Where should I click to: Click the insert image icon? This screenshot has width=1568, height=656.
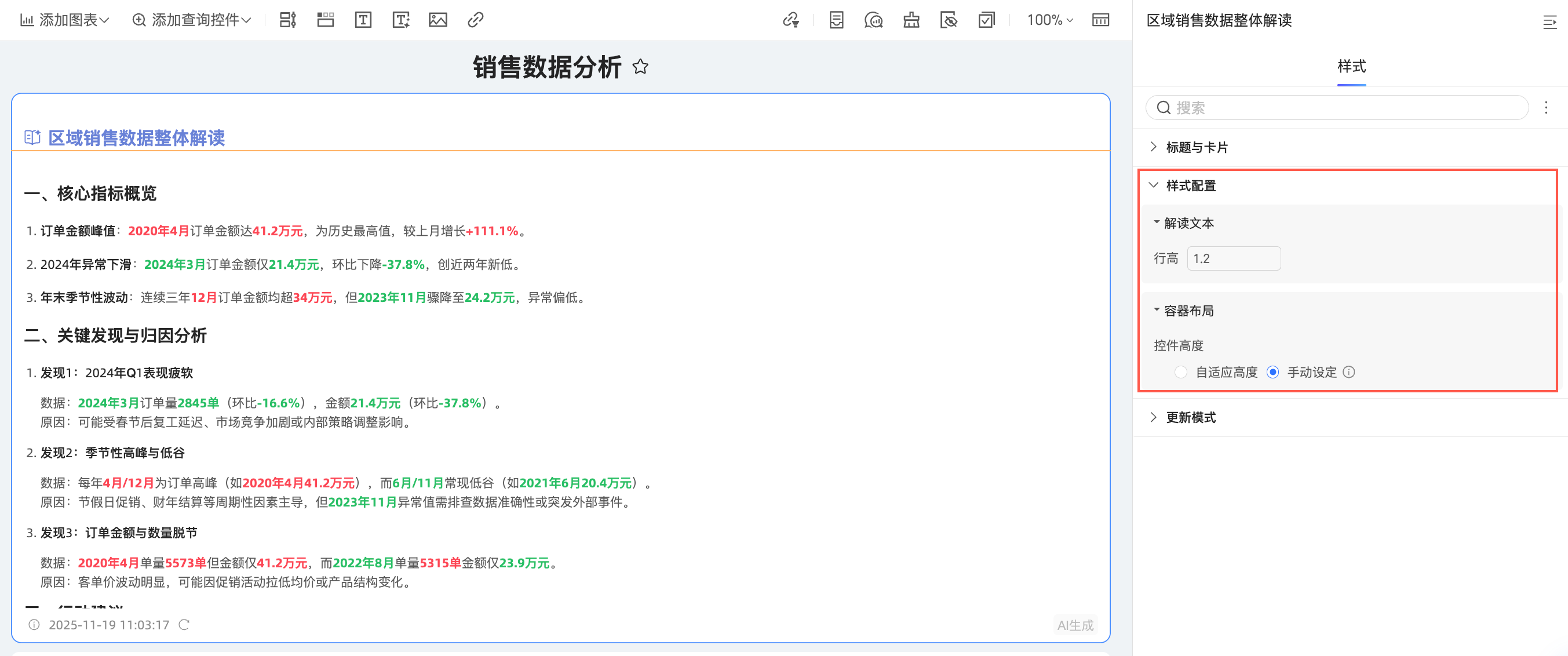click(x=437, y=20)
